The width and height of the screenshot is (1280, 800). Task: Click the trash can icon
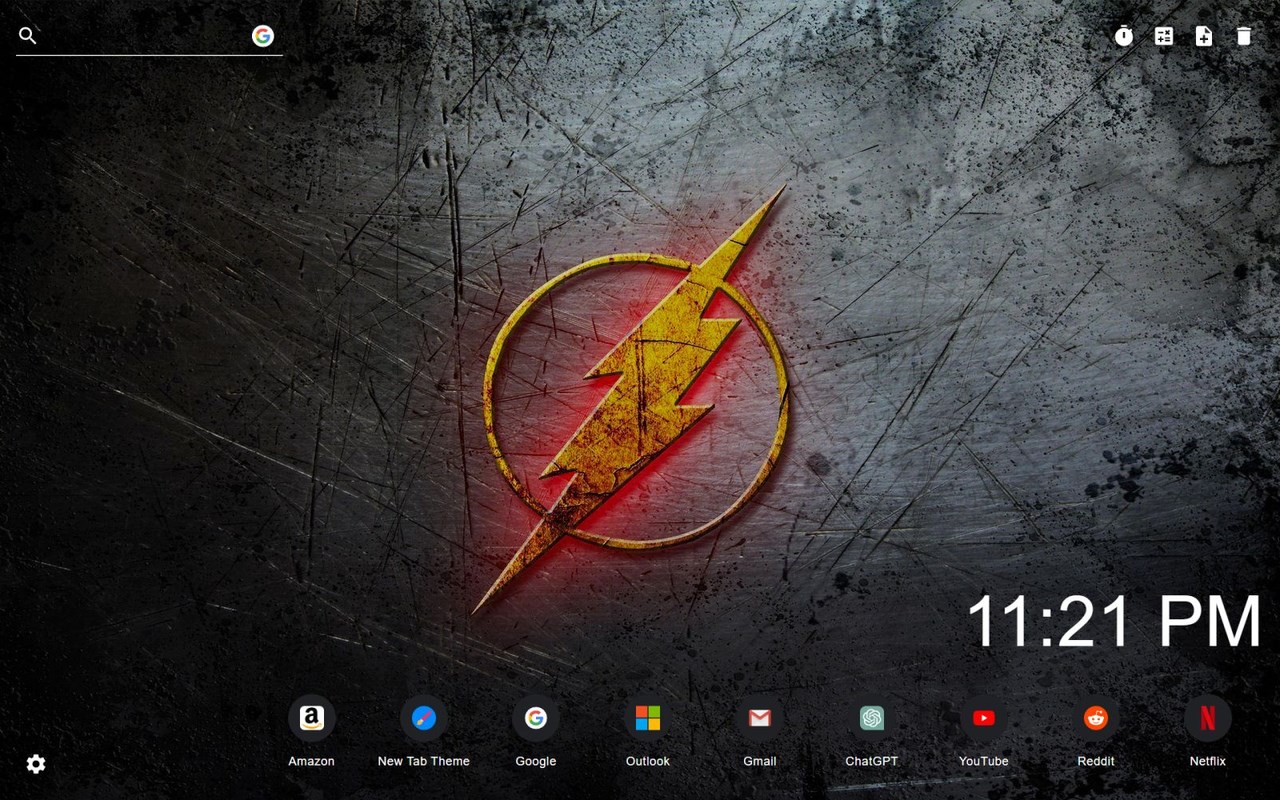1244,36
